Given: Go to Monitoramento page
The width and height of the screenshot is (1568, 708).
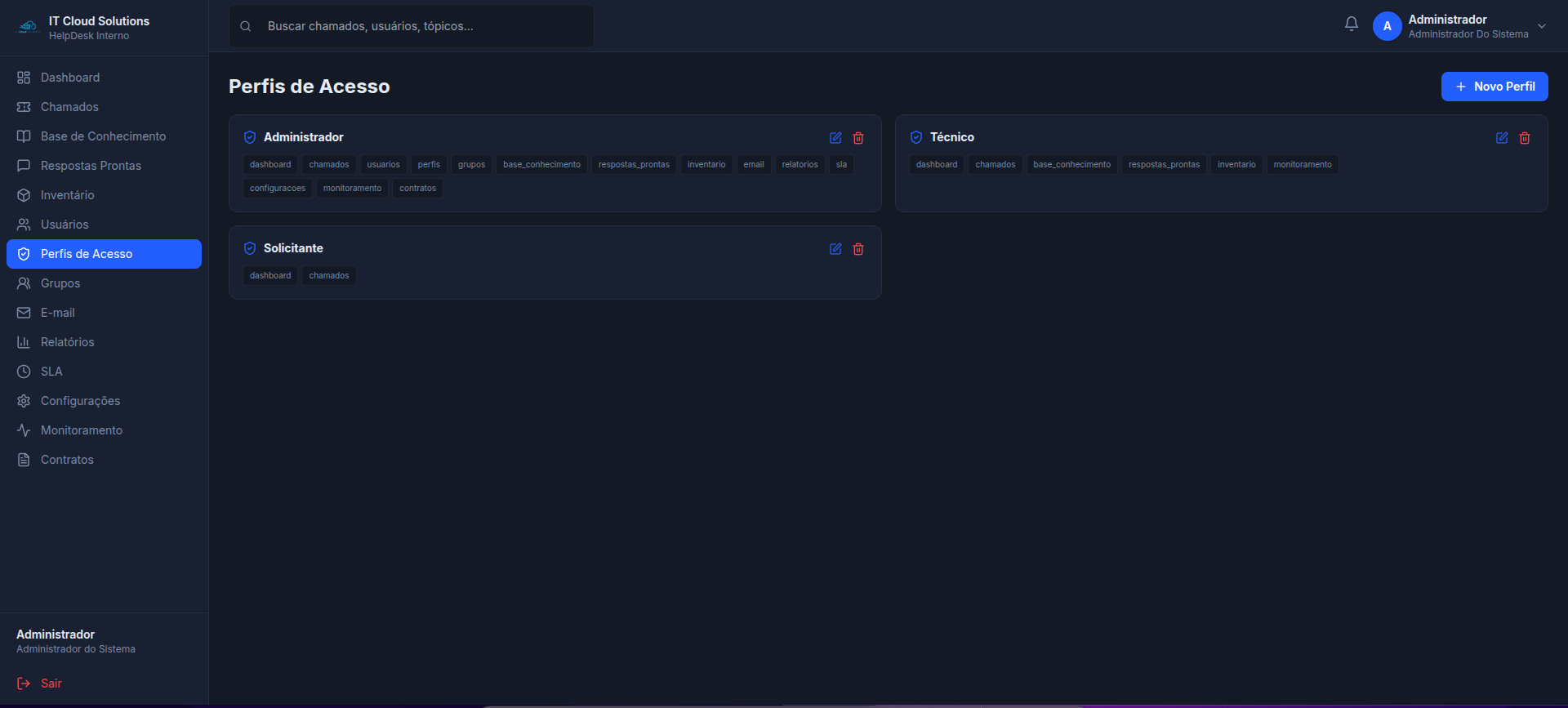Looking at the screenshot, I should pos(104,430).
